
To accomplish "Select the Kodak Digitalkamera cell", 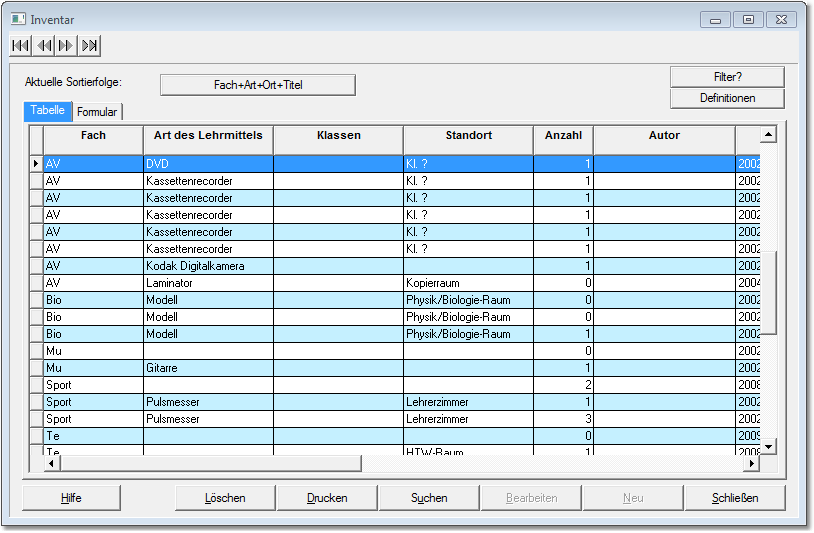I will point(207,266).
